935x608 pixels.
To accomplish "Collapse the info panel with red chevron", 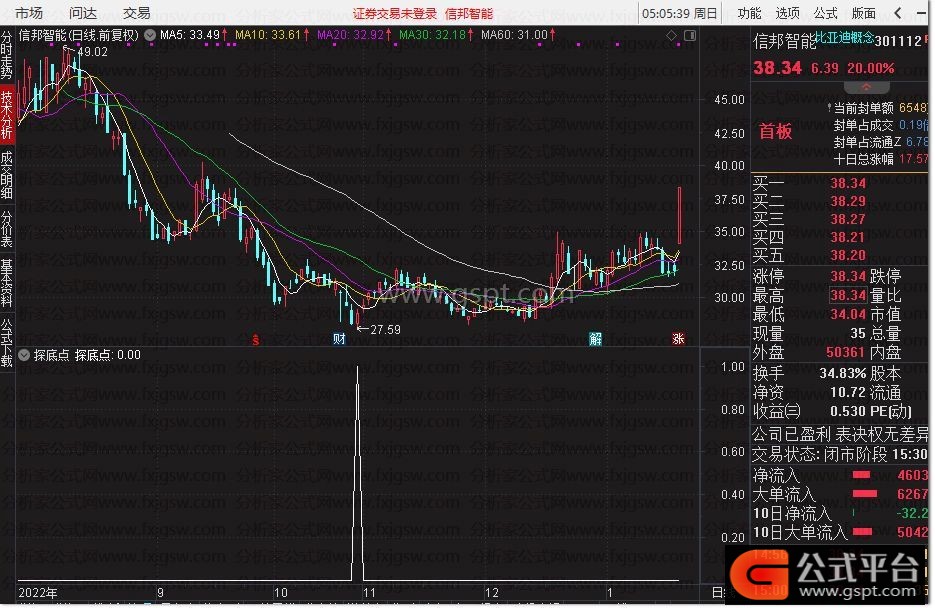I will click(x=866, y=87).
